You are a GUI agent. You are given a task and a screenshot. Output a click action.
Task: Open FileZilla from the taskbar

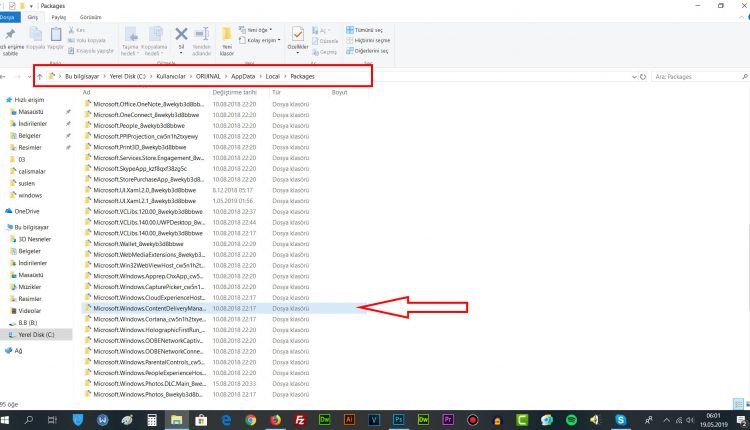pyautogui.click(x=300, y=420)
